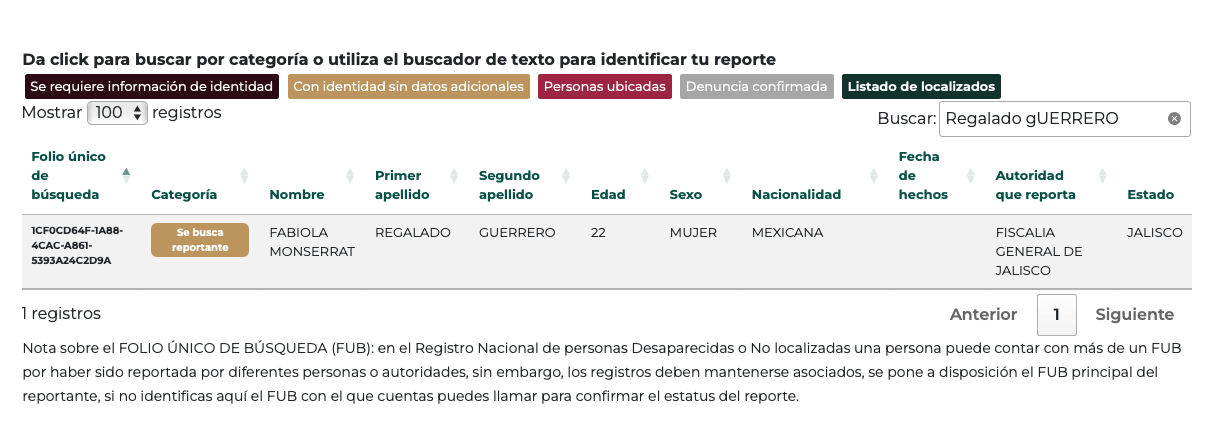Open the 'Listado de localizados' list
The image size is (1218, 427).
tap(921, 87)
